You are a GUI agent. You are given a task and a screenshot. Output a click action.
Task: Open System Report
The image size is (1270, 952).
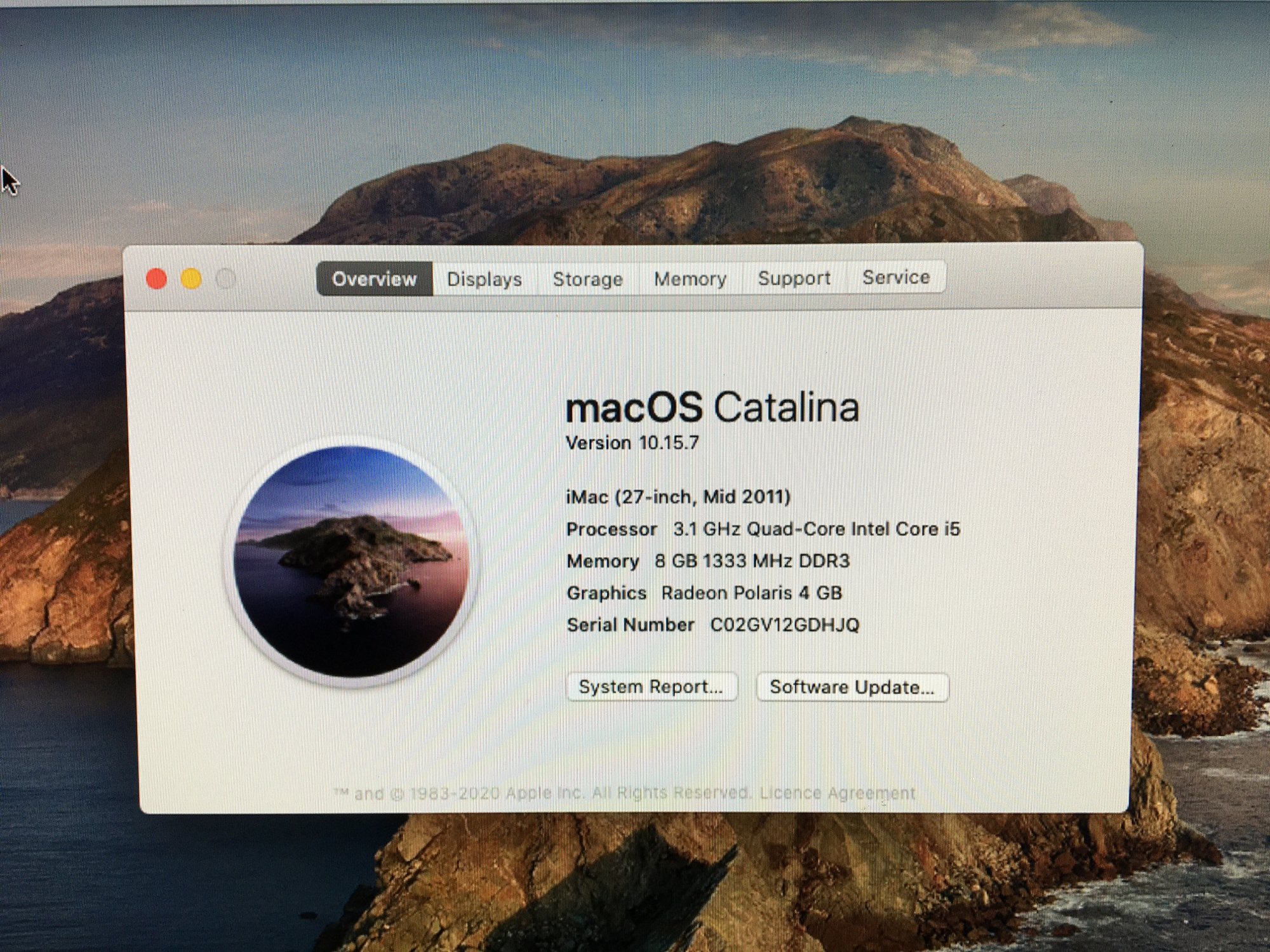click(x=652, y=687)
